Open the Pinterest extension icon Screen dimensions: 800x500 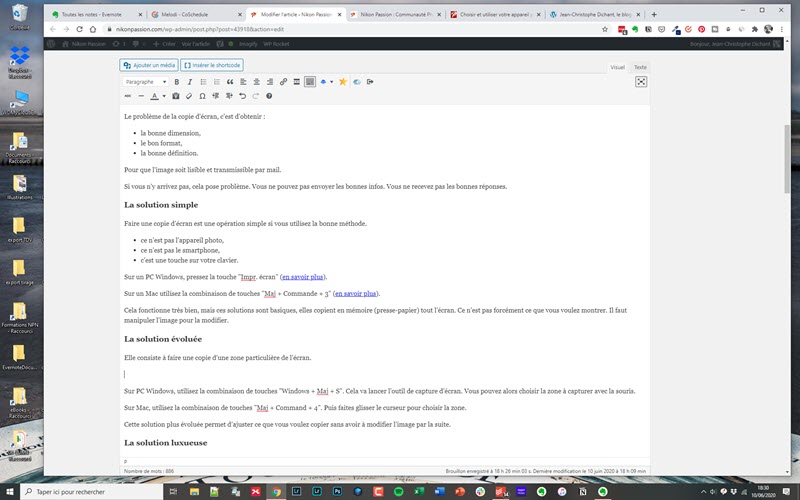click(x=702, y=29)
